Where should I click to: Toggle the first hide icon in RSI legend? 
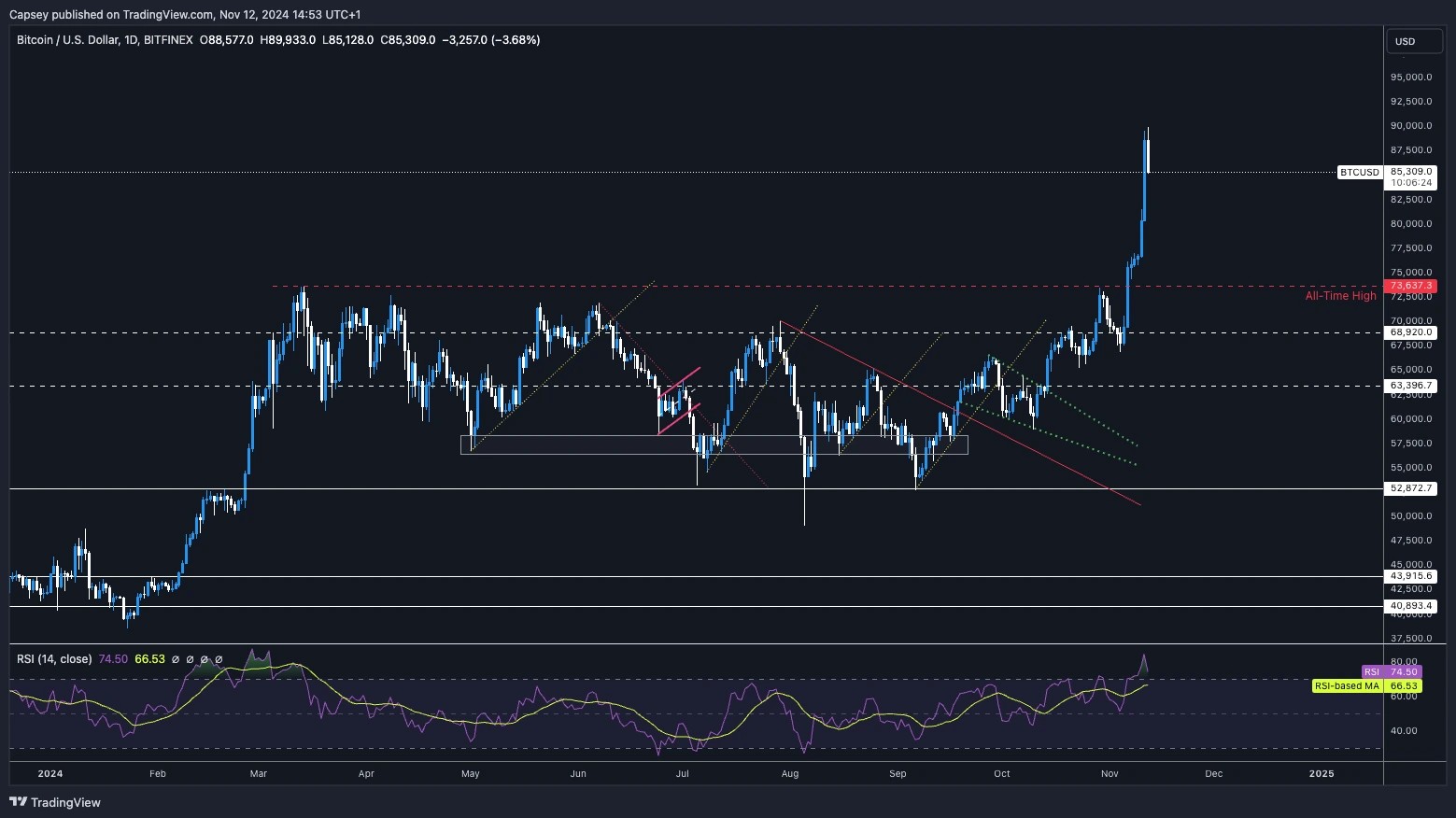tap(175, 660)
